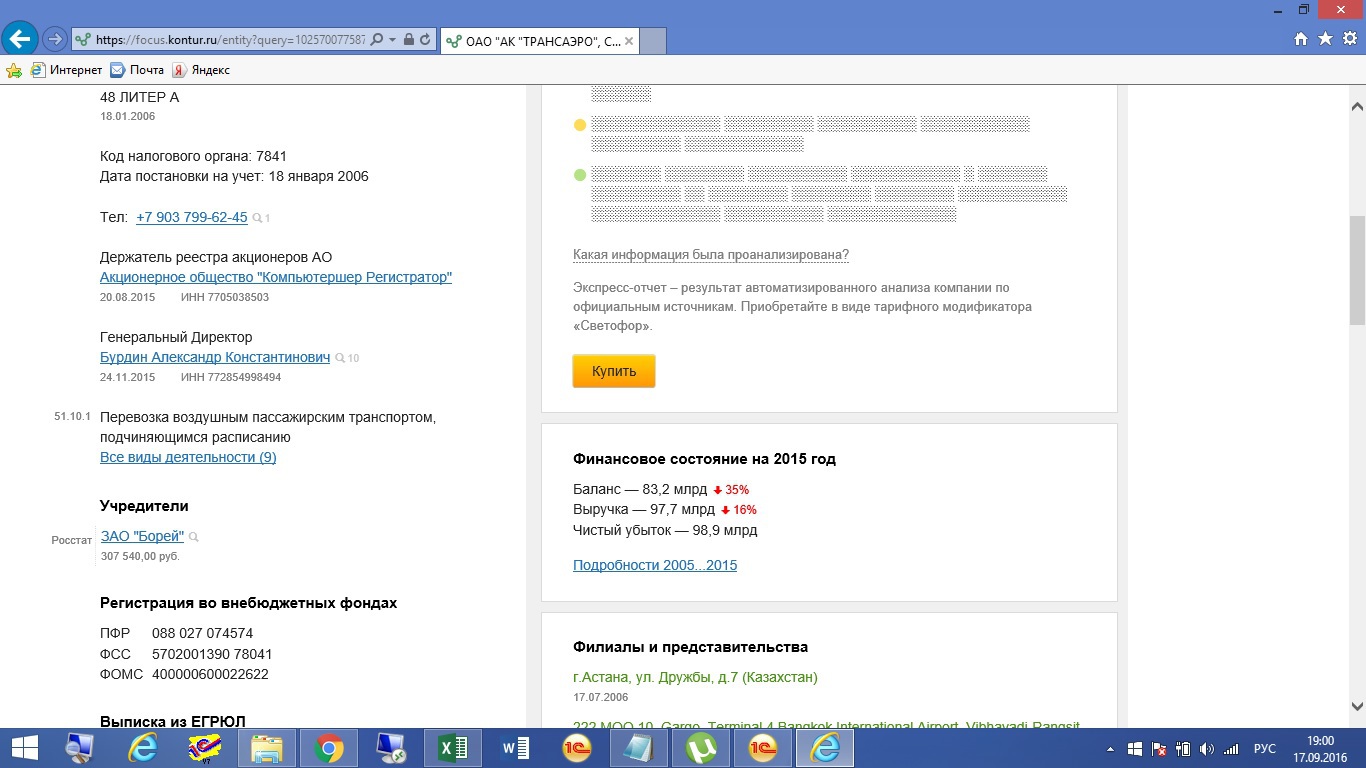Click the orange Купить button
Image resolution: width=1366 pixels, height=768 pixels.
point(614,371)
